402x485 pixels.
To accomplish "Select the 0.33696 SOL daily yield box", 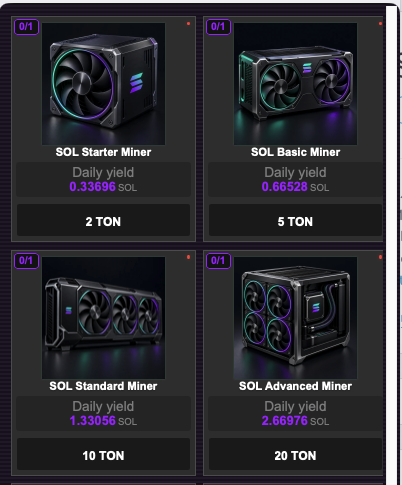I will click(103, 179).
